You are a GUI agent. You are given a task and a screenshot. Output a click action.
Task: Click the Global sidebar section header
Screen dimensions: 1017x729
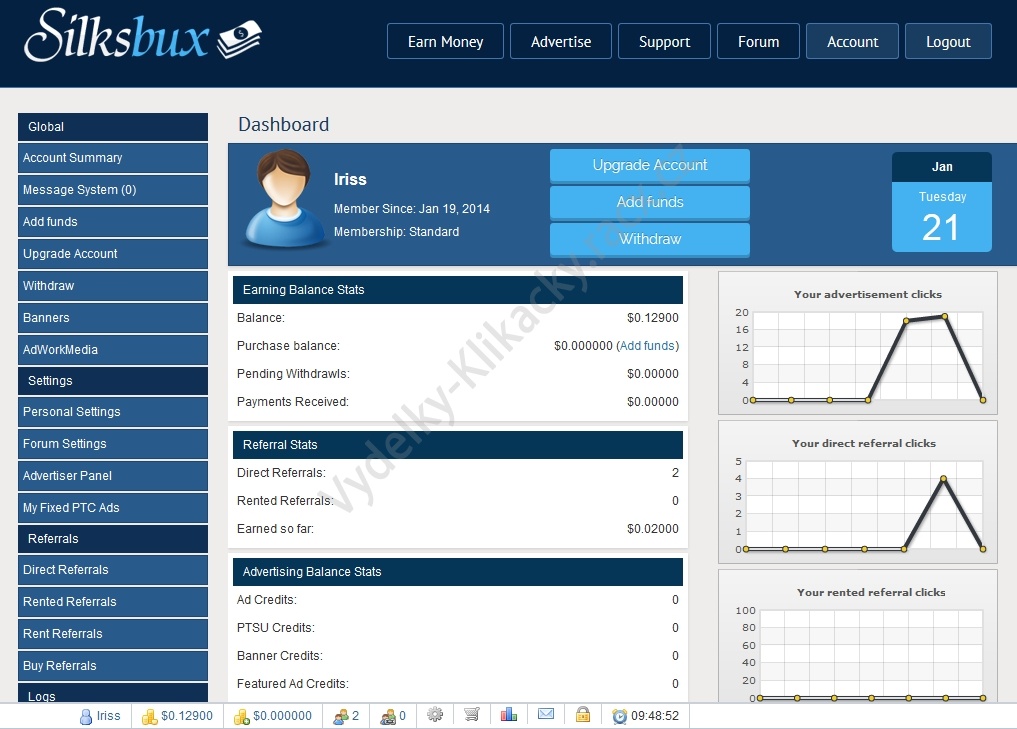coord(113,126)
